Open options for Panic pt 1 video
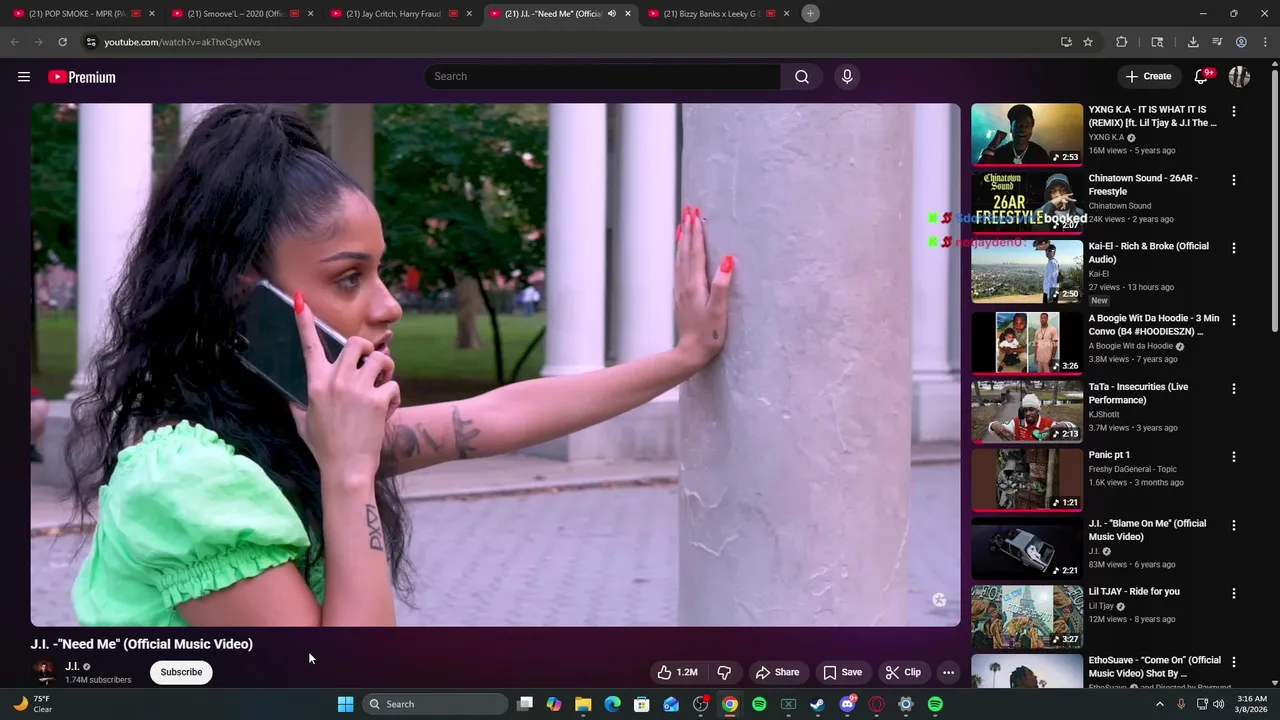This screenshot has height=720, width=1280. point(1233,457)
